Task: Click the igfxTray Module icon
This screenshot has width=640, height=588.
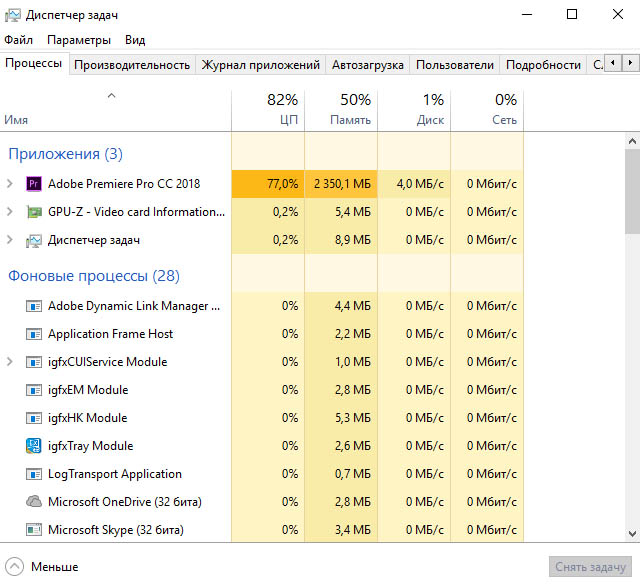Action: (34, 446)
